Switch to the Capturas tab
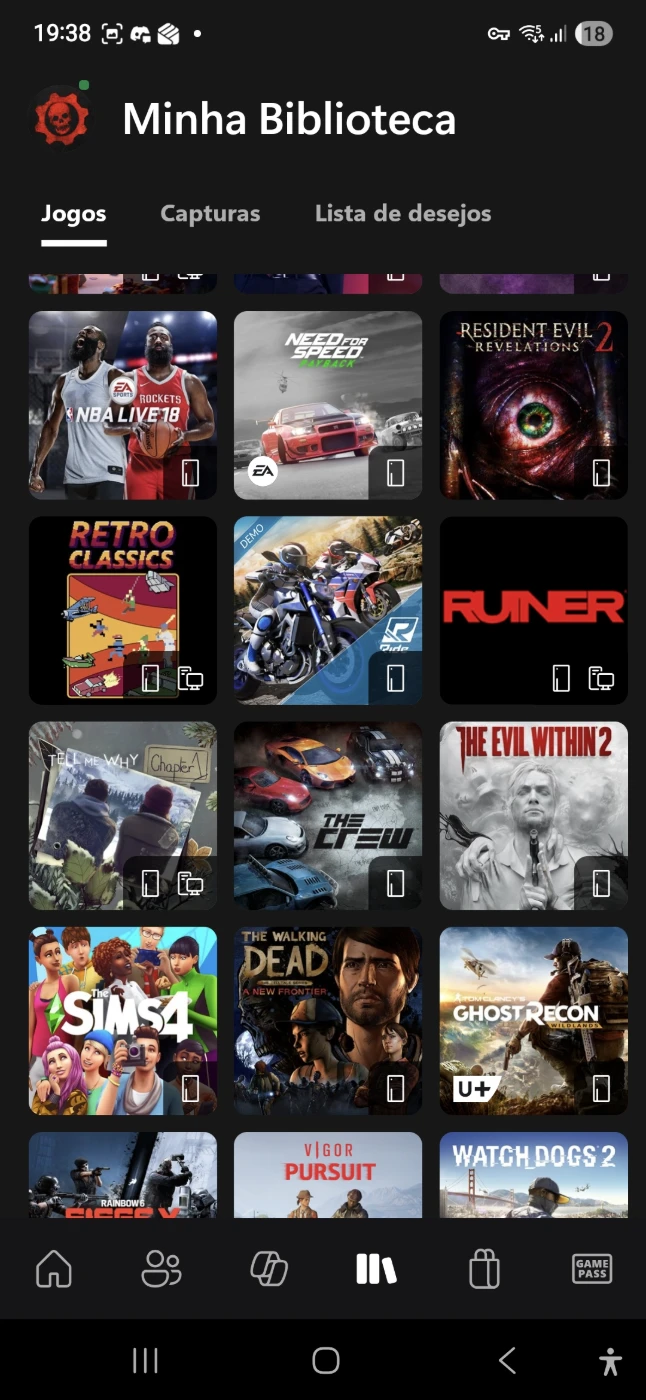This screenshot has width=646, height=1400. (210, 213)
